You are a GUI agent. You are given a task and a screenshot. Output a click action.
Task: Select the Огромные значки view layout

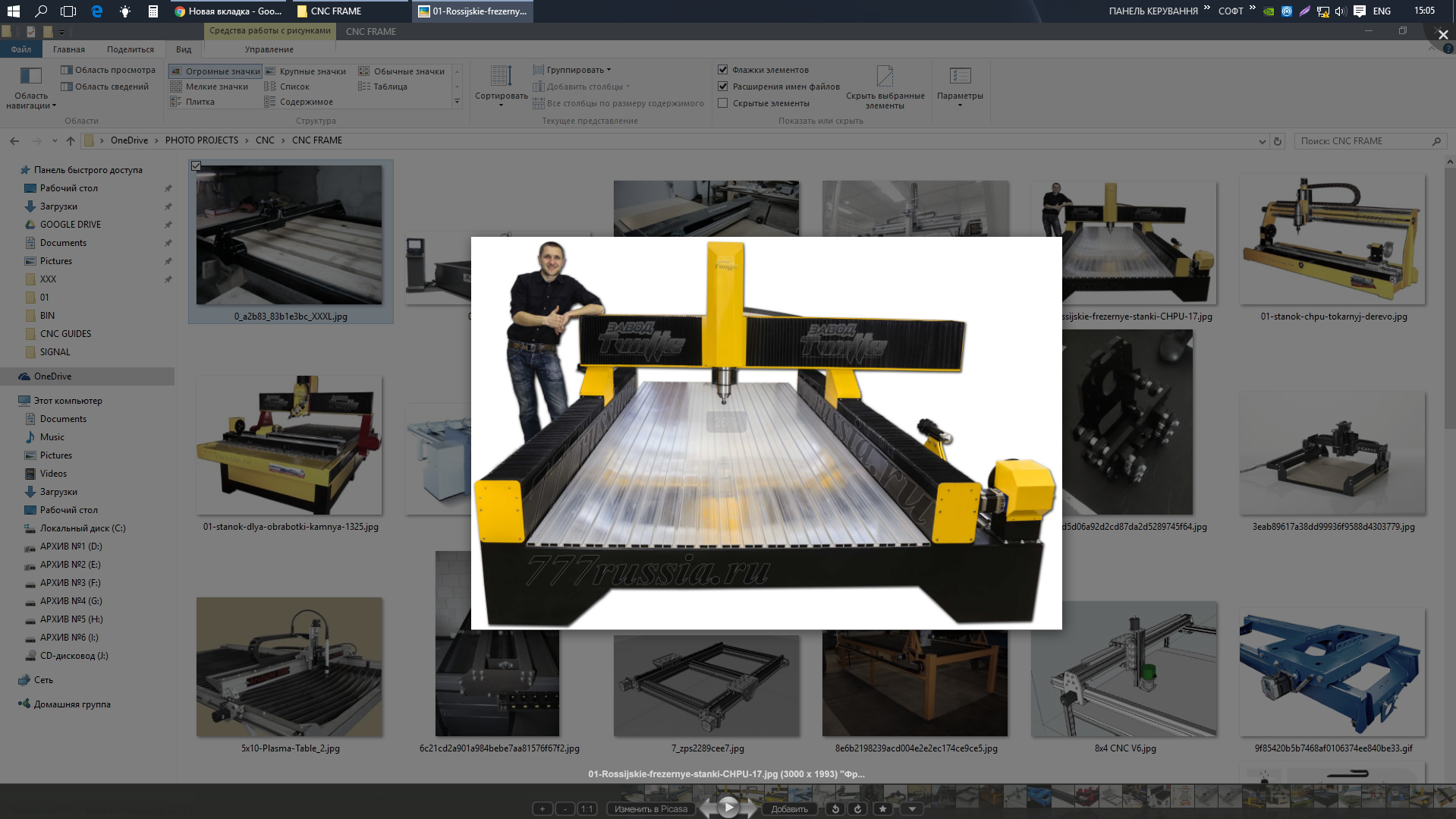coord(215,71)
